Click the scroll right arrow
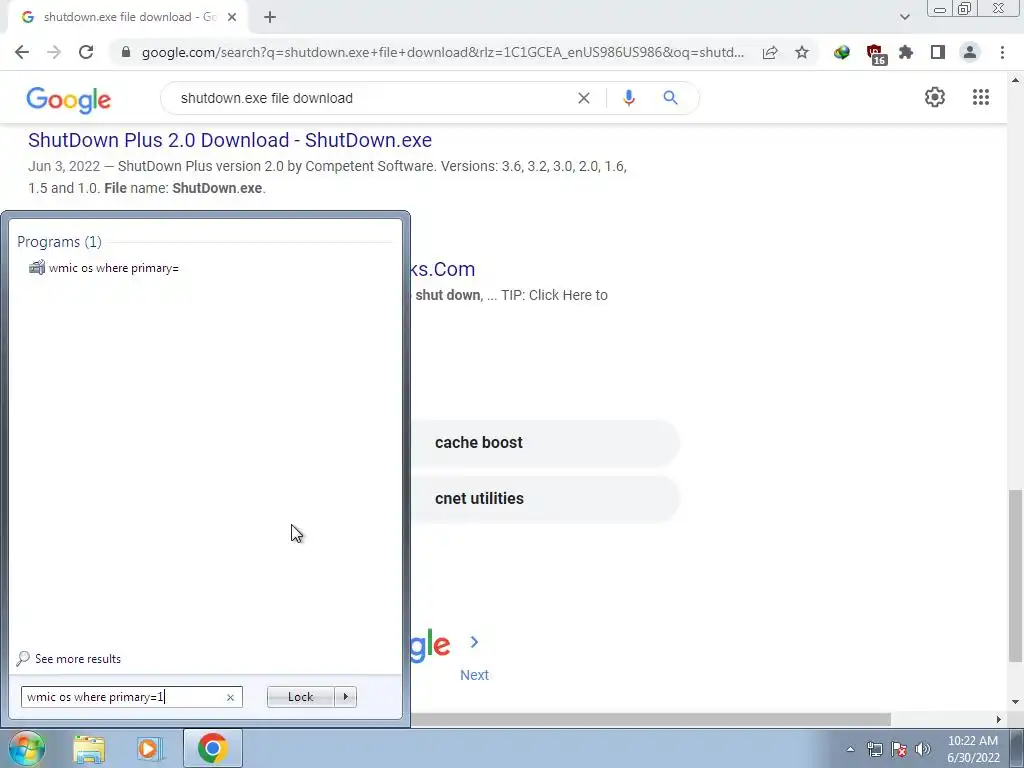Image resolution: width=1024 pixels, height=768 pixels. 999,720
